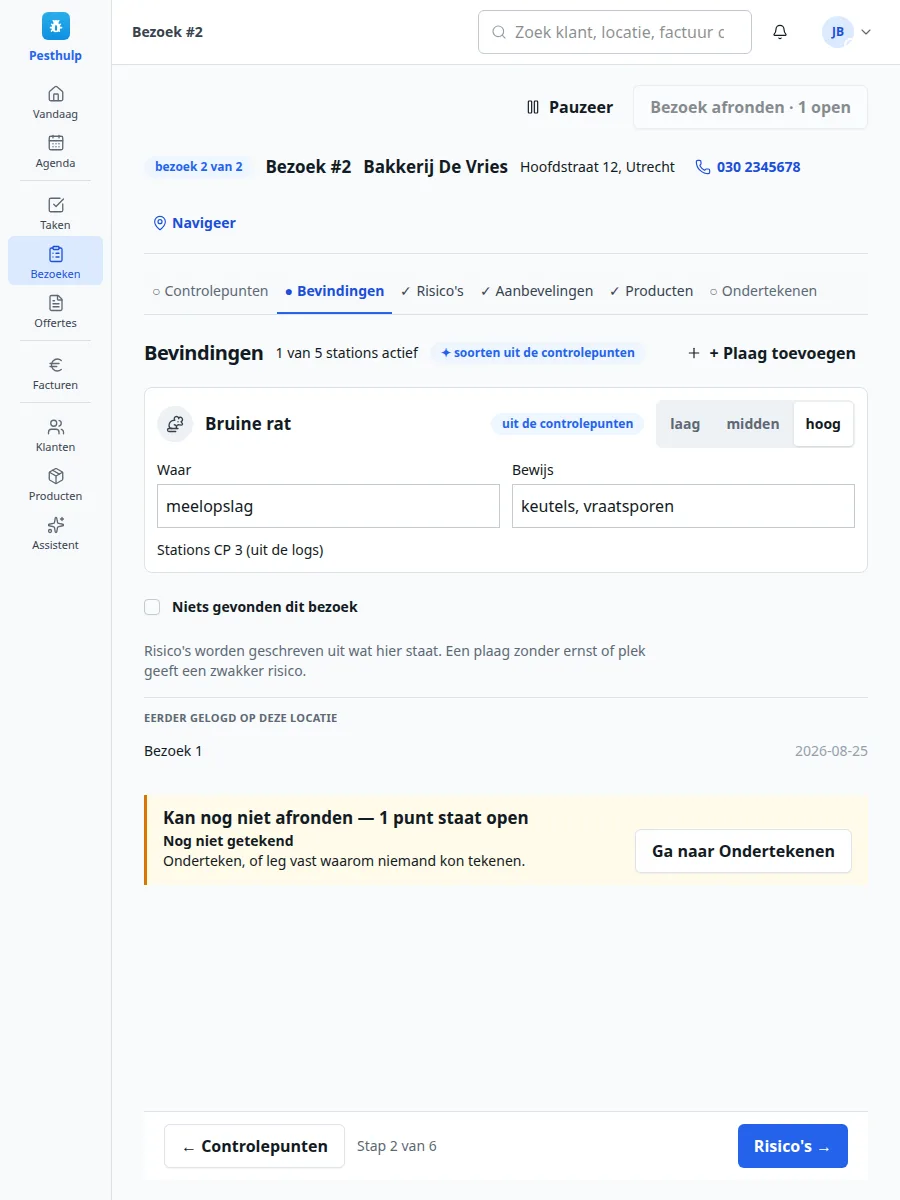
Task: Click the Bruine rat pest icon
Action: (x=175, y=424)
